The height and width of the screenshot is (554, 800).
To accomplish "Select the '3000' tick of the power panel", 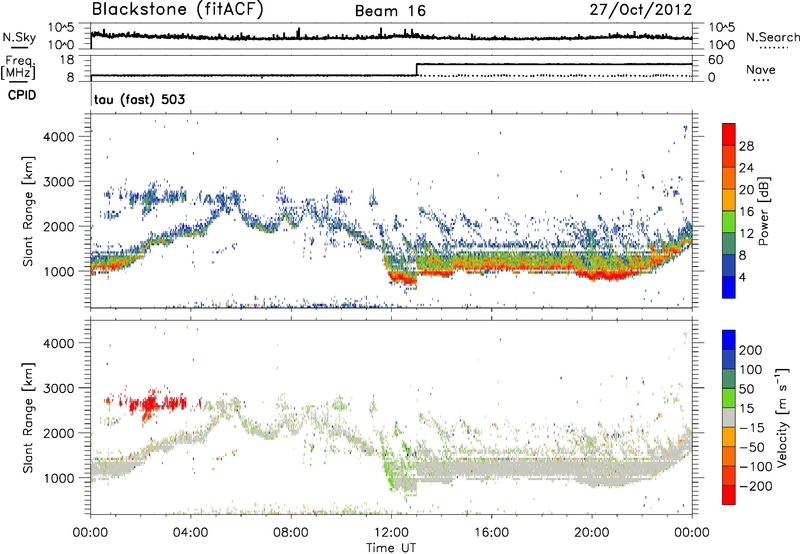I will 58,182.
